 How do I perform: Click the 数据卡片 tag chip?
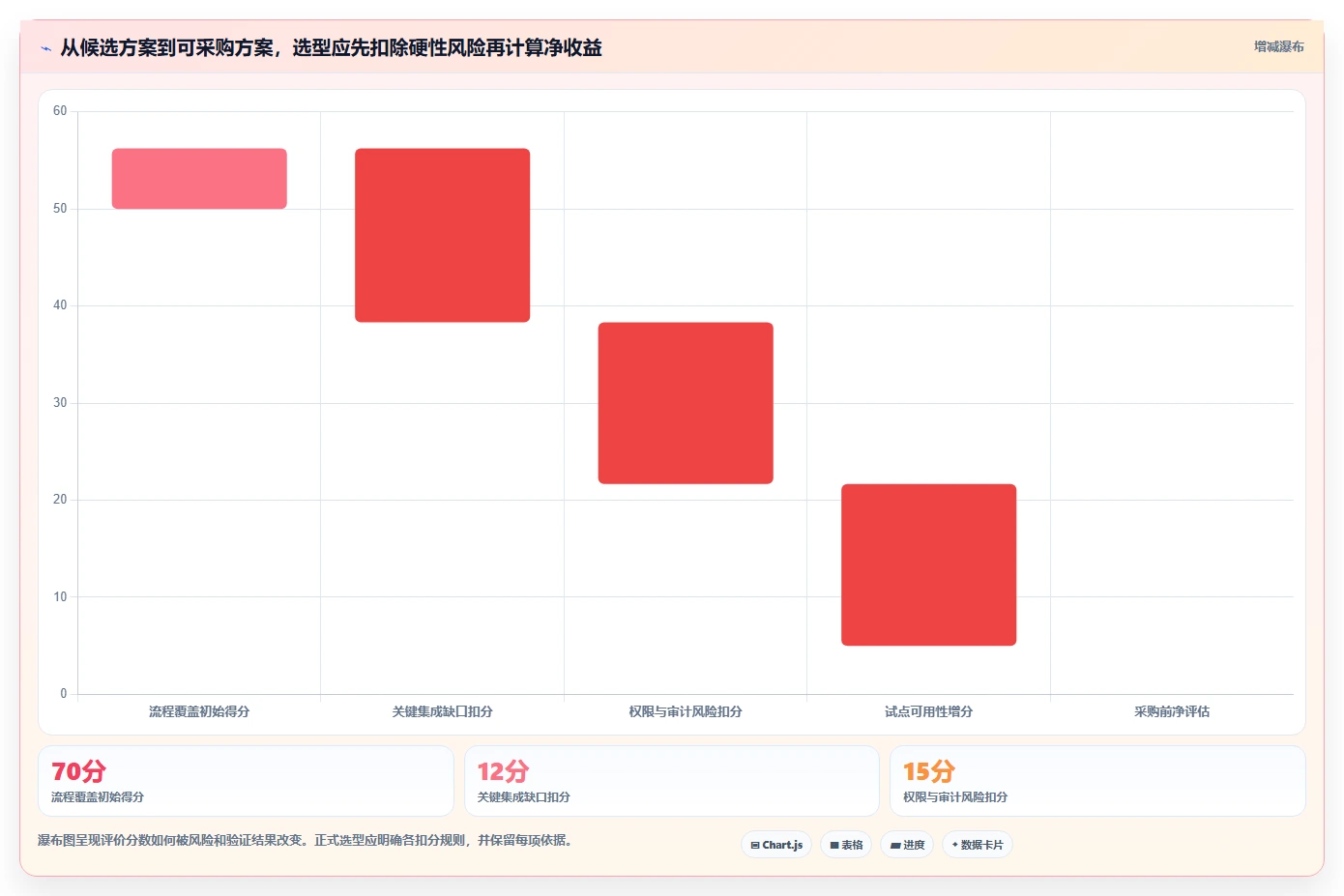click(978, 845)
